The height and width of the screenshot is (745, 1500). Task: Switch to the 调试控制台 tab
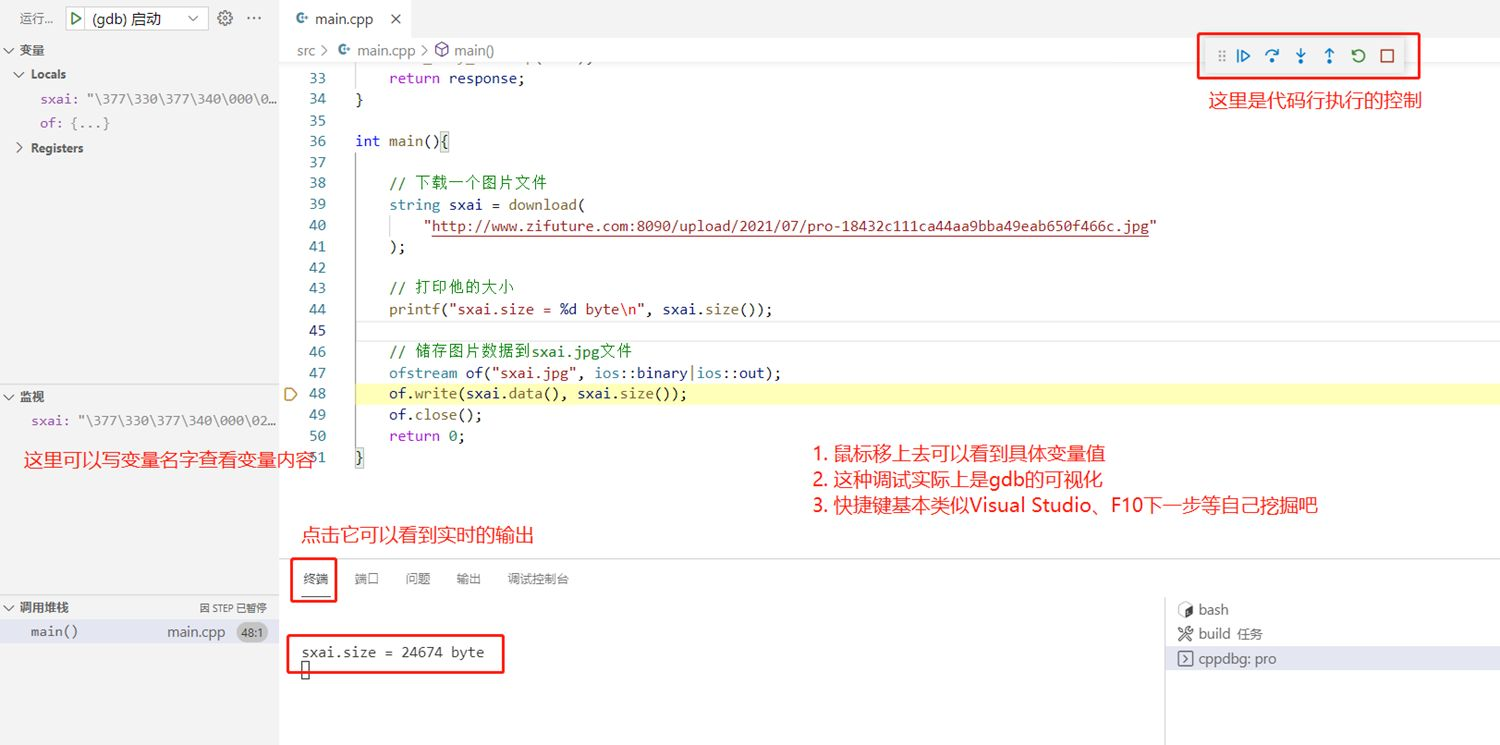click(538, 579)
